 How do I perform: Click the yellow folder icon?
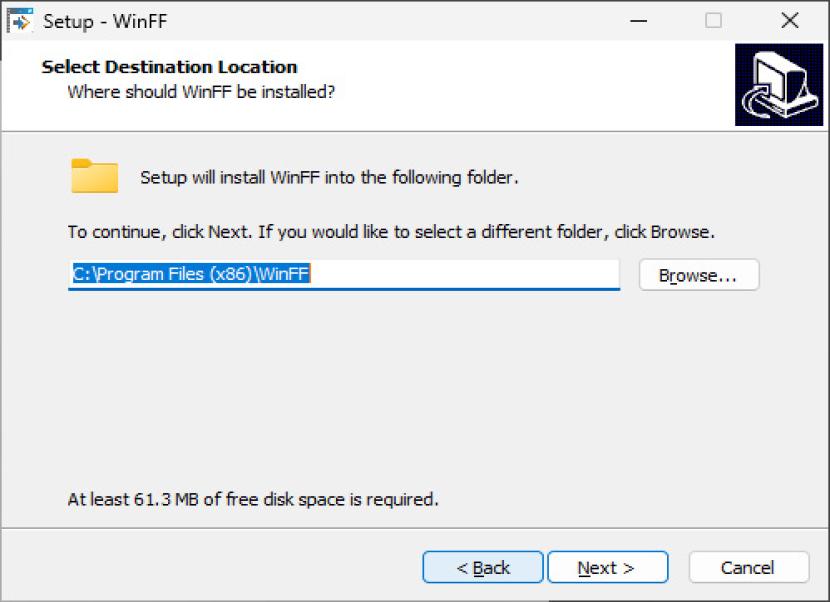(x=95, y=176)
